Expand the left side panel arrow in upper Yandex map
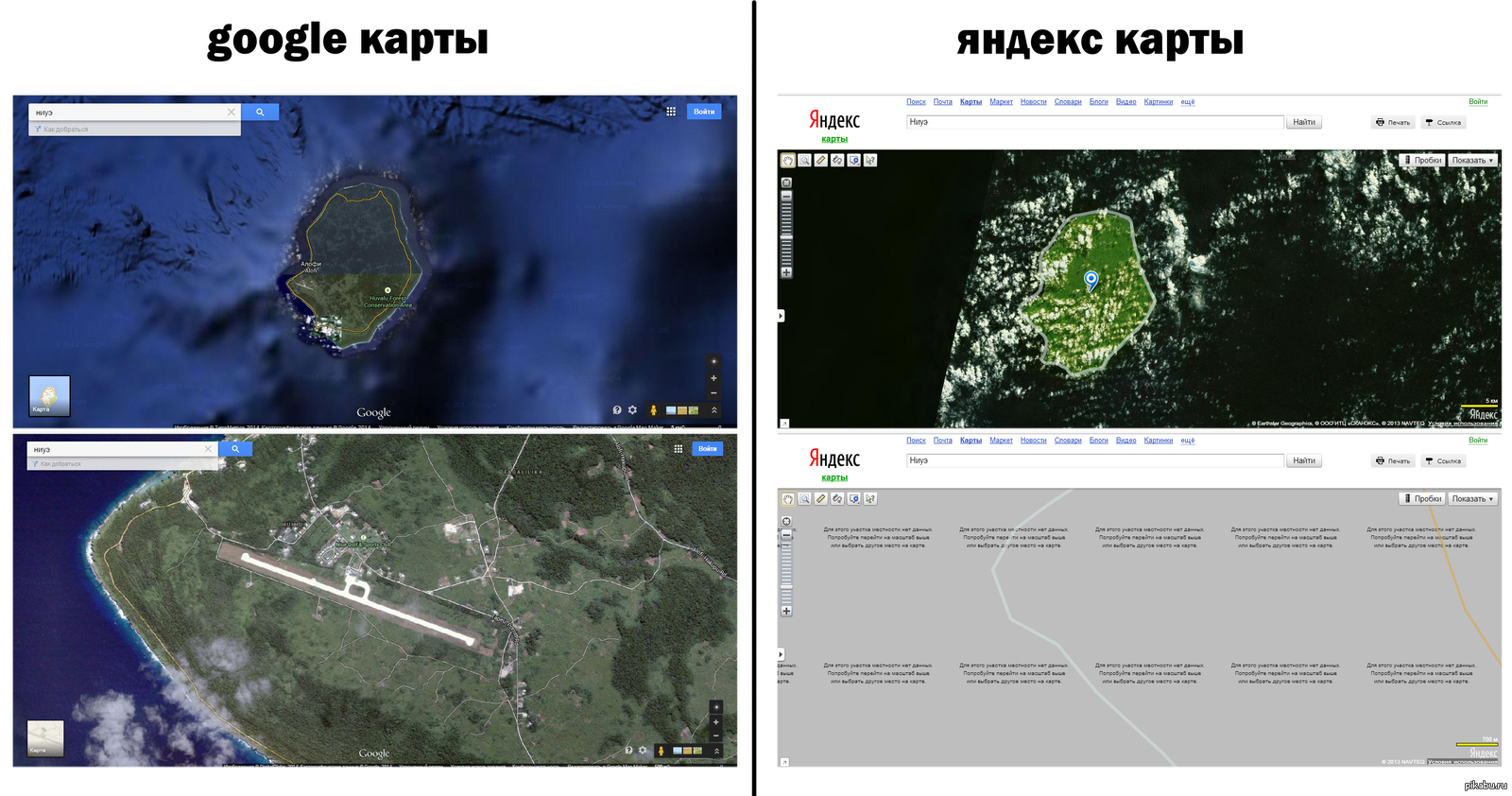Image resolution: width=1512 pixels, height=796 pixels. tap(781, 316)
